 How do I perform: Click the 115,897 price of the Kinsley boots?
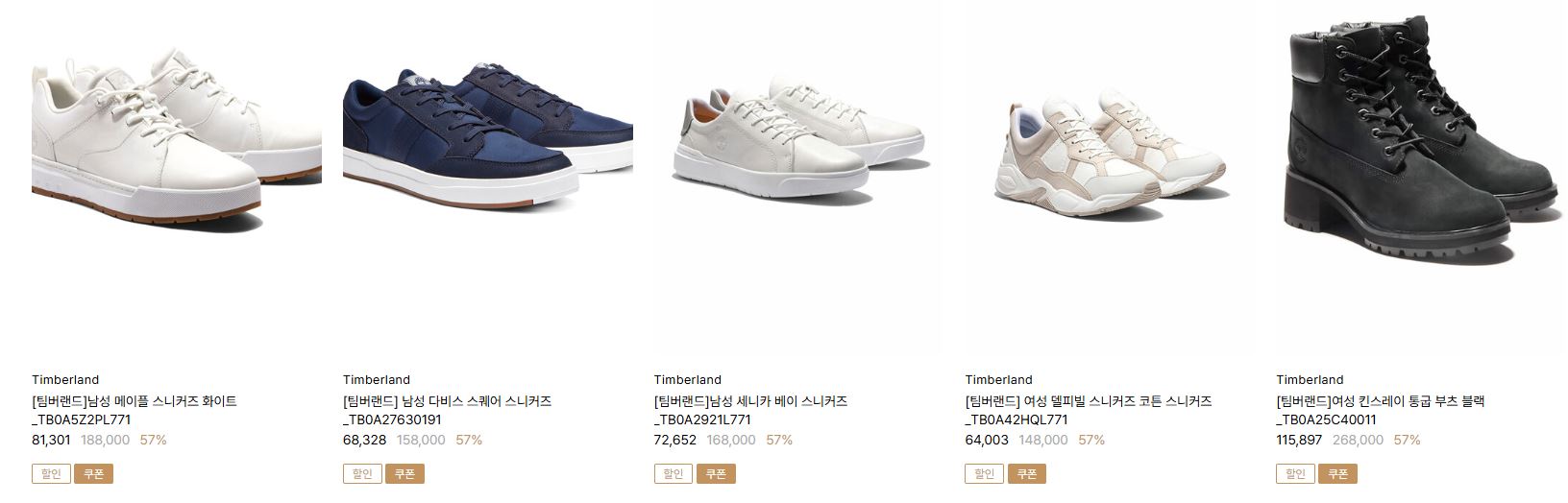click(1299, 440)
